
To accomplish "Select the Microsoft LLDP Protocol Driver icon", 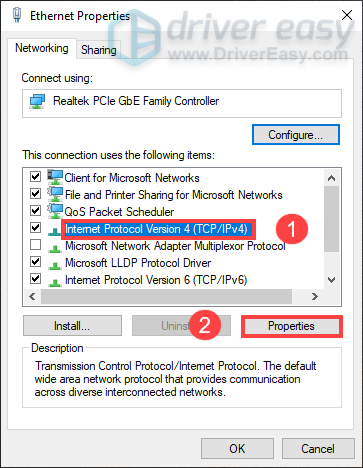I will [54, 265].
